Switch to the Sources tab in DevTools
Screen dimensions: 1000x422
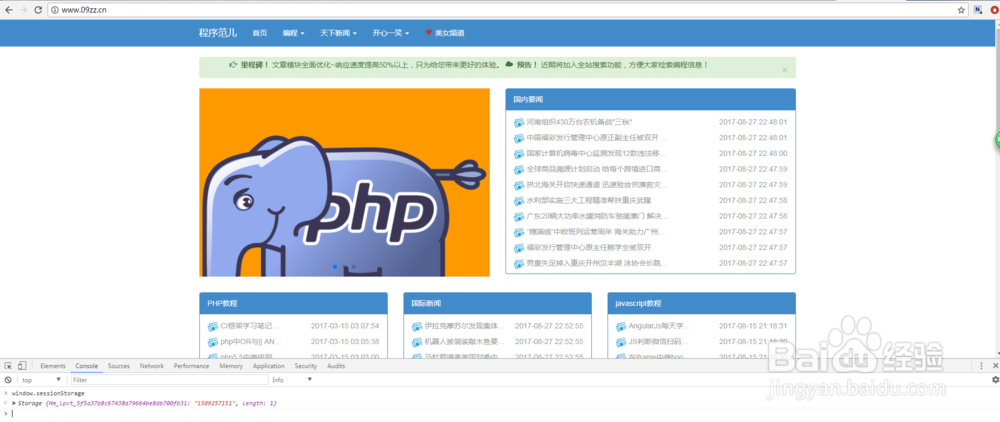click(119, 366)
